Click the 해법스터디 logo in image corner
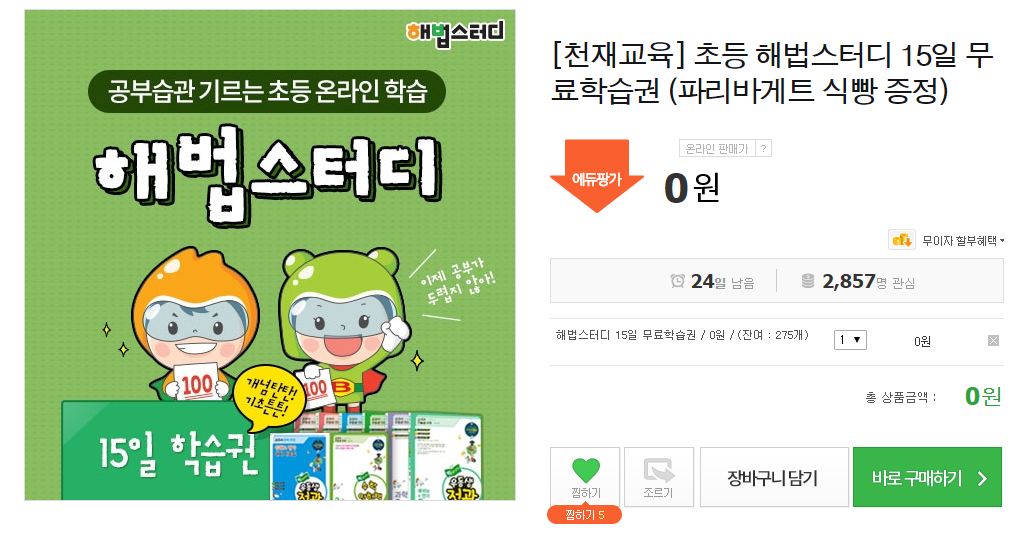The width and height of the screenshot is (1015, 540). (x=455, y=33)
